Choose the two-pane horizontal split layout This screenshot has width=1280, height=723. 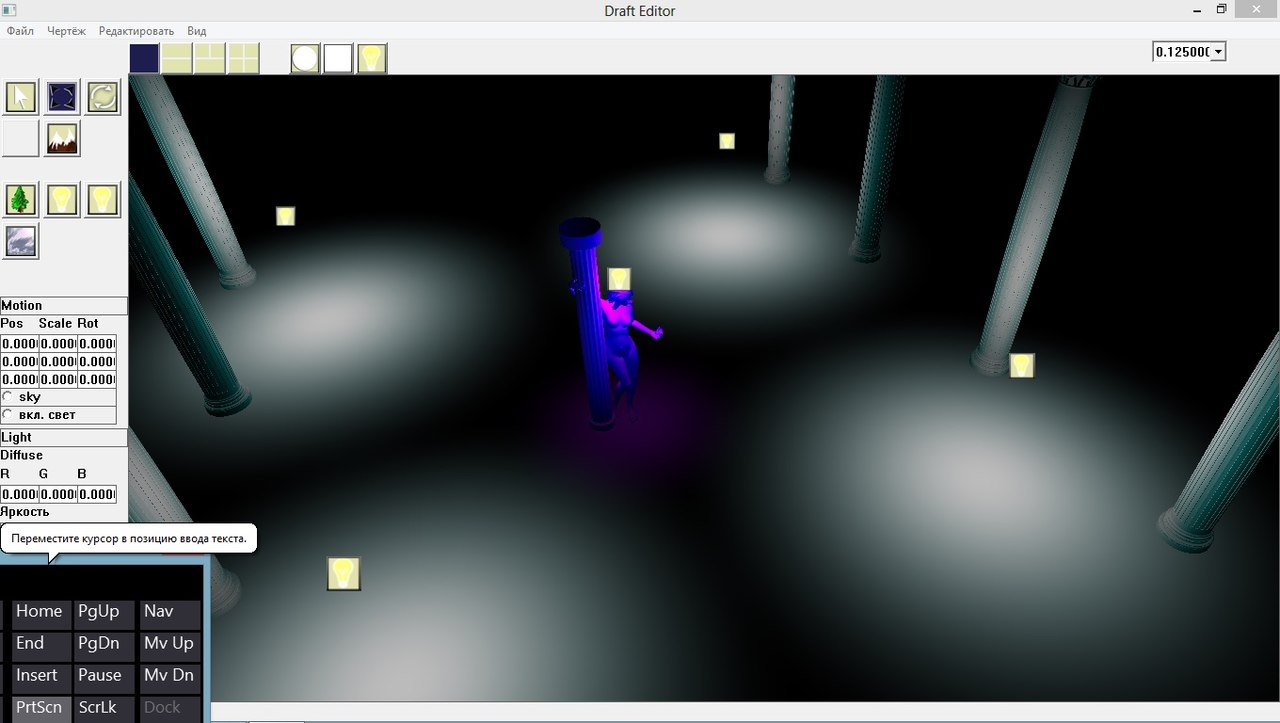(177, 58)
